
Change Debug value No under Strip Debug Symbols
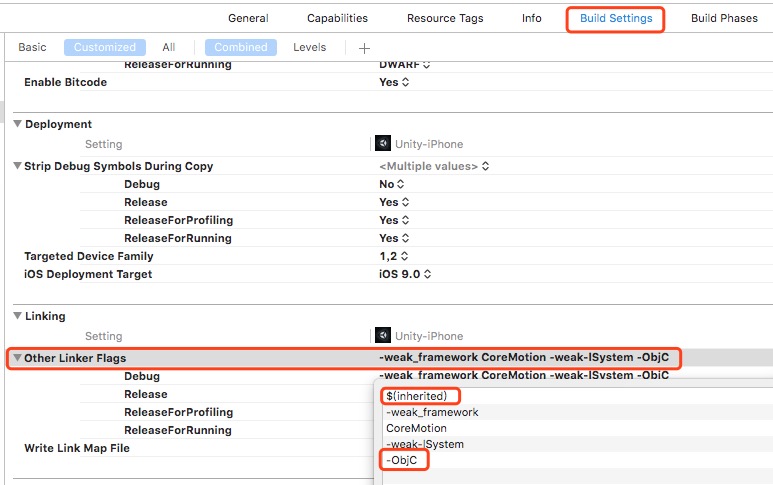click(x=391, y=184)
